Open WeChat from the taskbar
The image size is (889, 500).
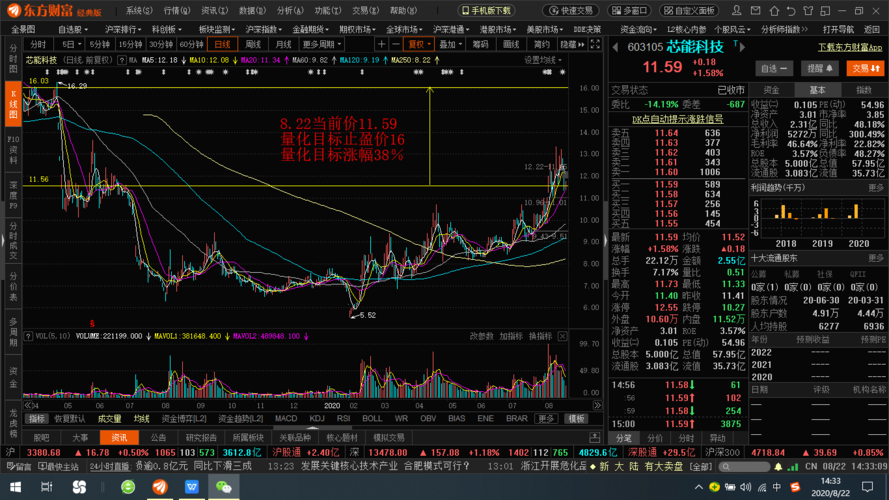[x=223, y=487]
